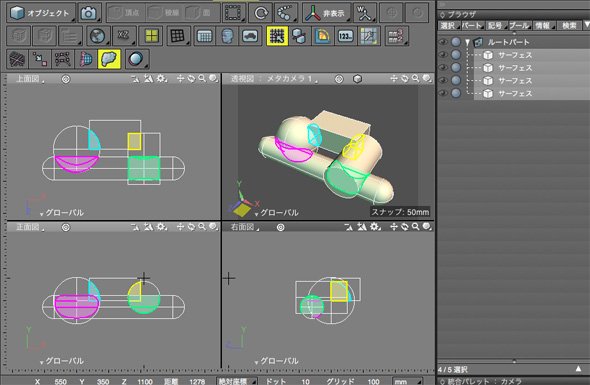590x385 pixels.
Task: Click the globe icon in second toolbar row
Action: [98, 36]
